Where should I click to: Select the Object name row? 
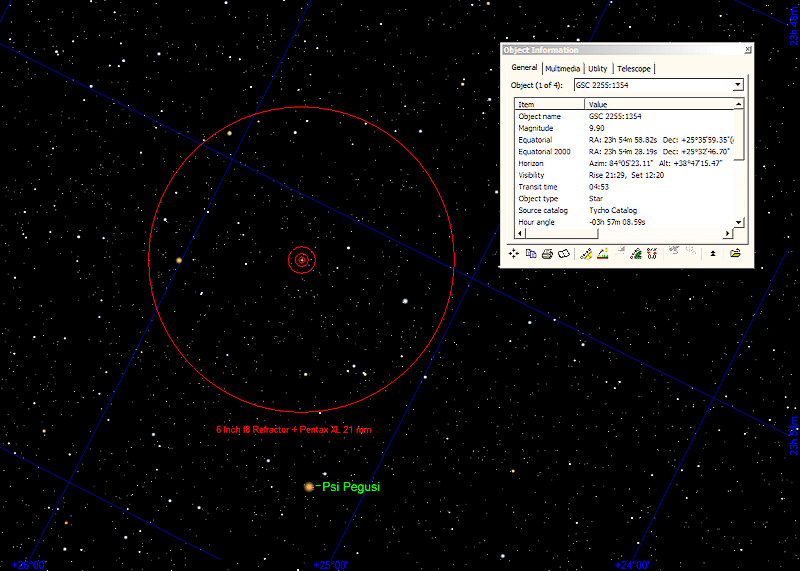624,116
